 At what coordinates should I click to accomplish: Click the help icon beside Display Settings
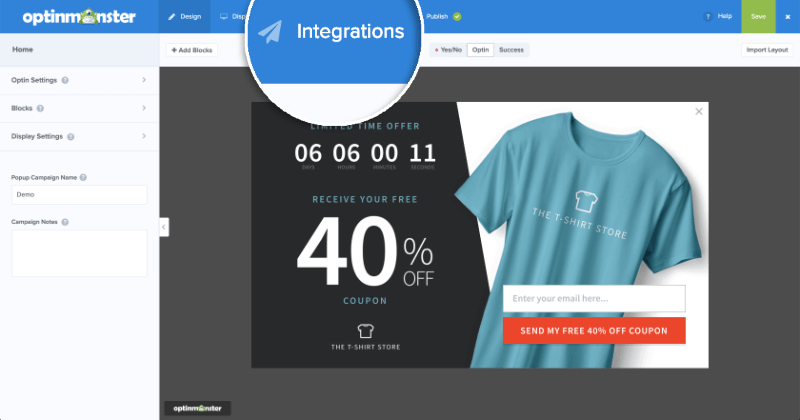click(70, 136)
